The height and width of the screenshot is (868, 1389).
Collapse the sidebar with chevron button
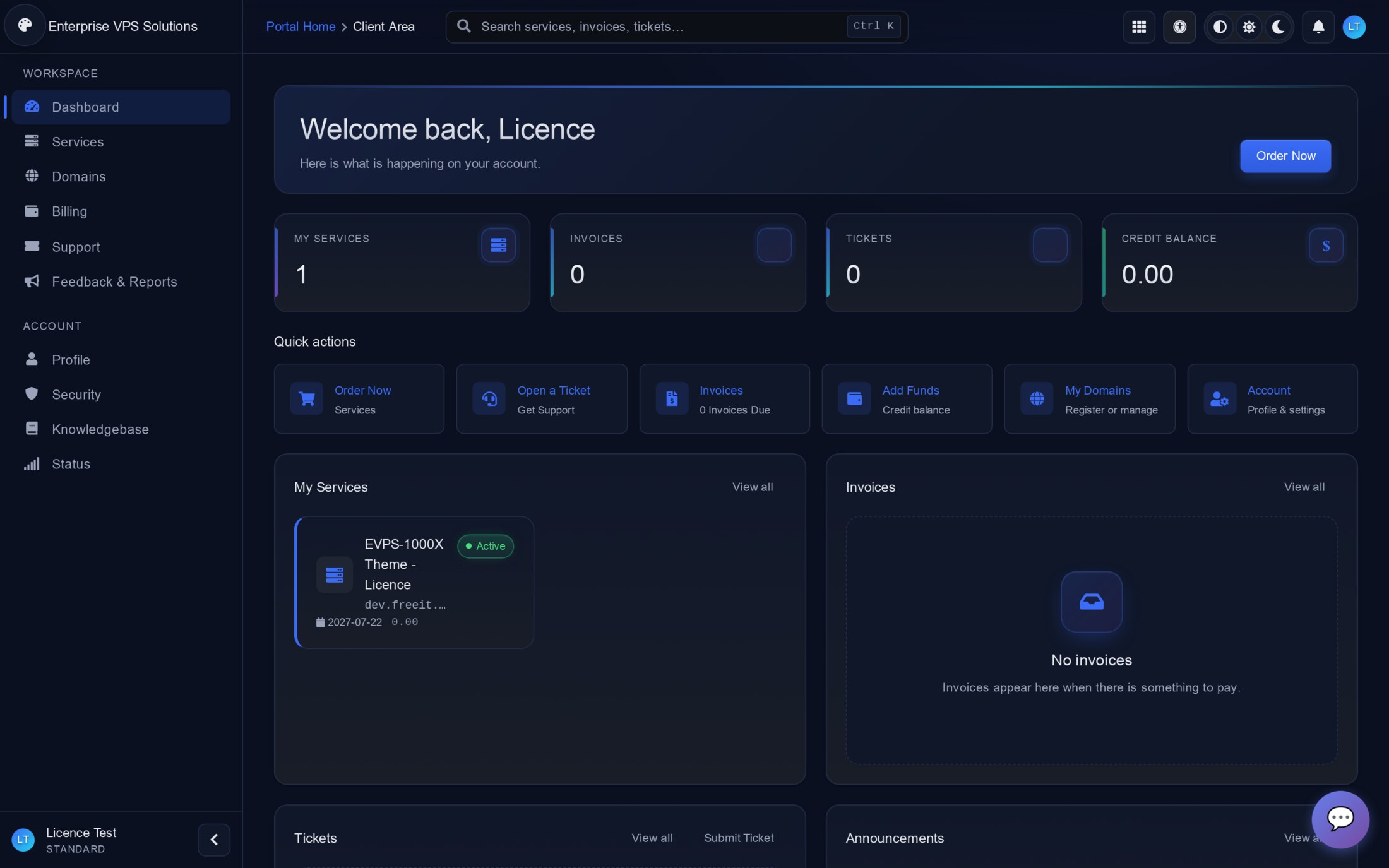pyautogui.click(x=214, y=840)
